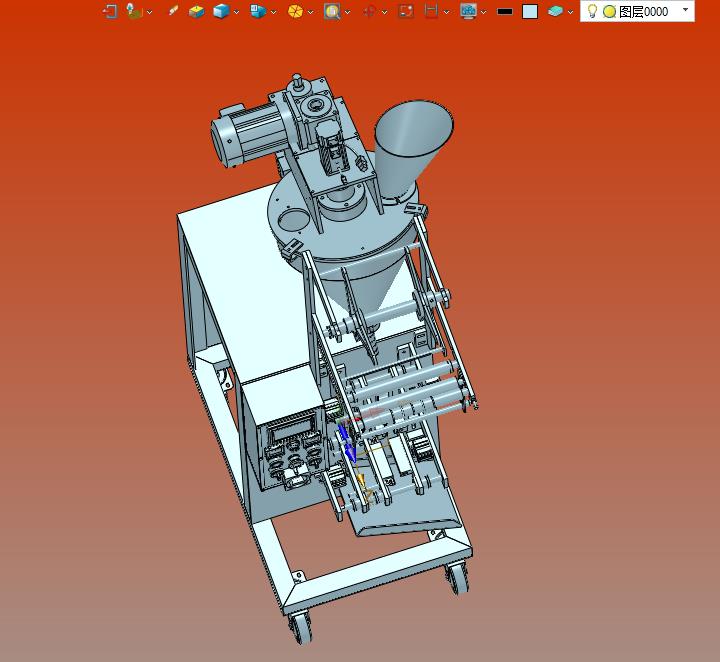This screenshot has width=720, height=662.
Task: Click the black line-style swatch
Action: [x=505, y=11]
